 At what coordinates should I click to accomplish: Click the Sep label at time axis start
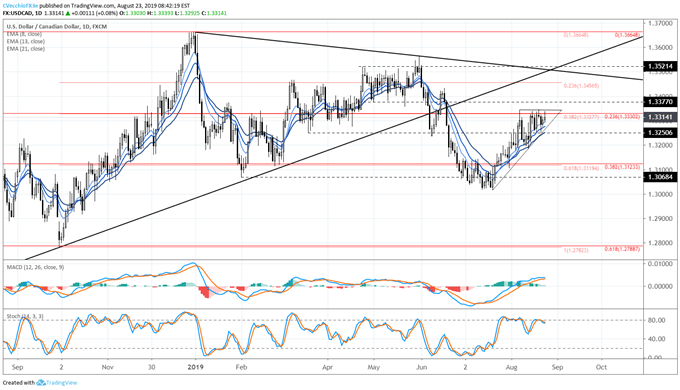17,367
